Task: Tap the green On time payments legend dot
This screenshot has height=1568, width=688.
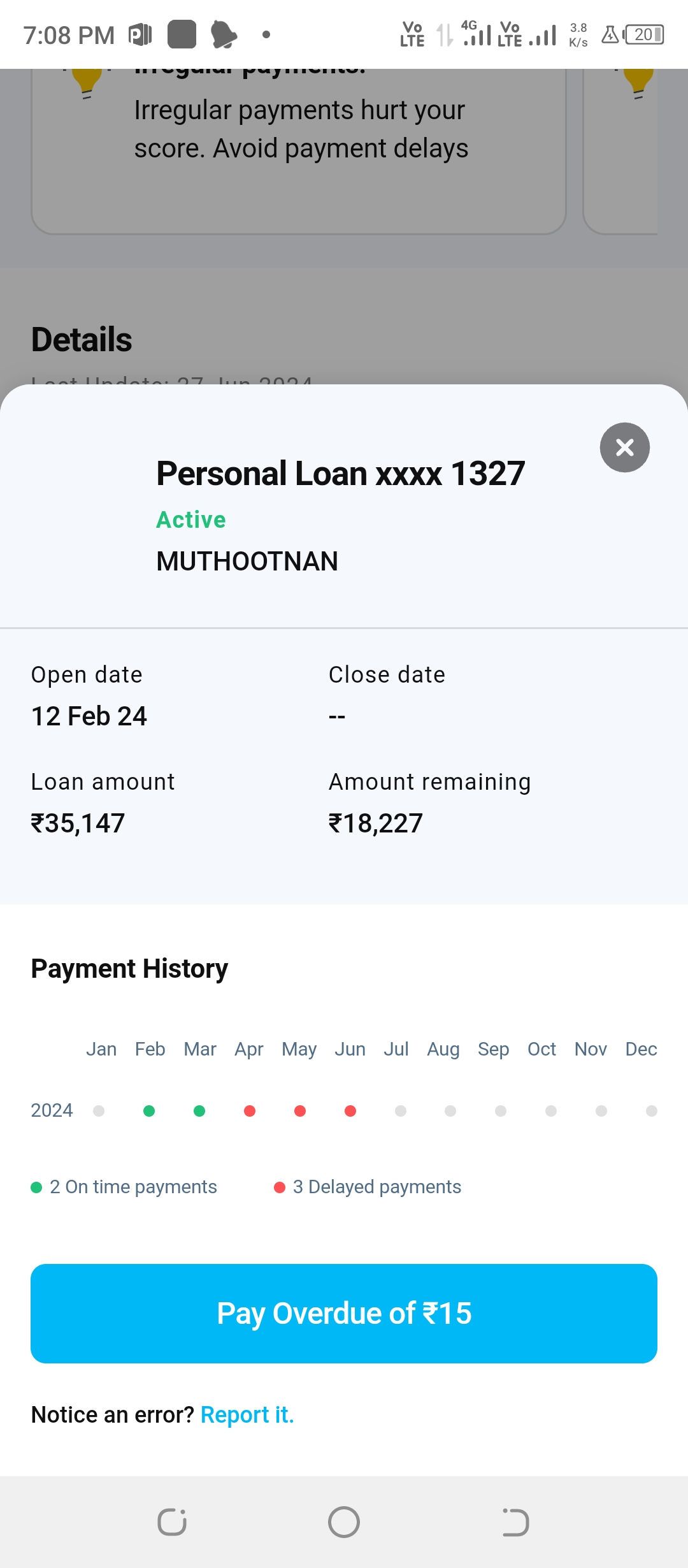Action: pyautogui.click(x=36, y=1187)
